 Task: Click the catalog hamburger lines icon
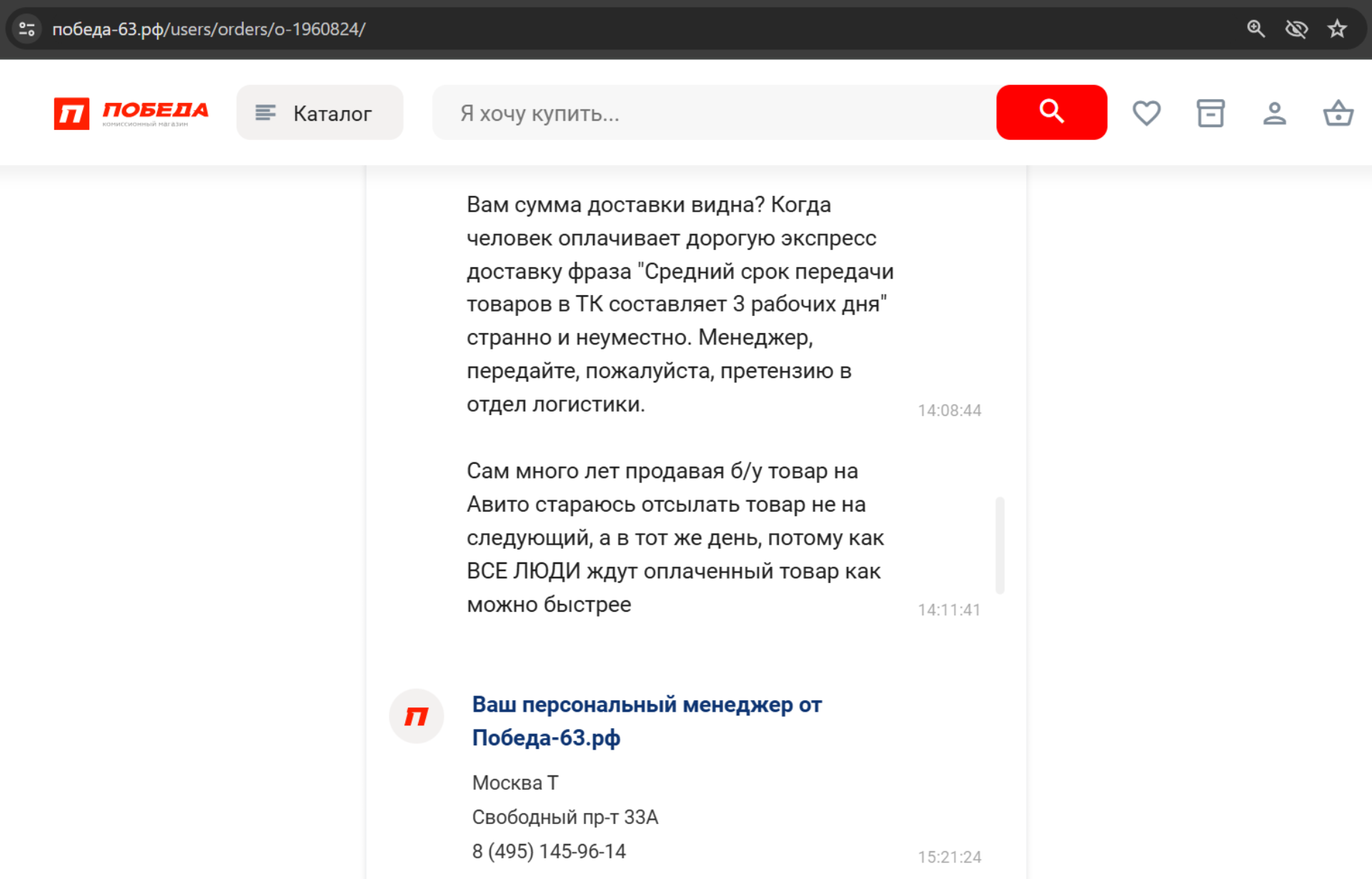click(x=266, y=113)
